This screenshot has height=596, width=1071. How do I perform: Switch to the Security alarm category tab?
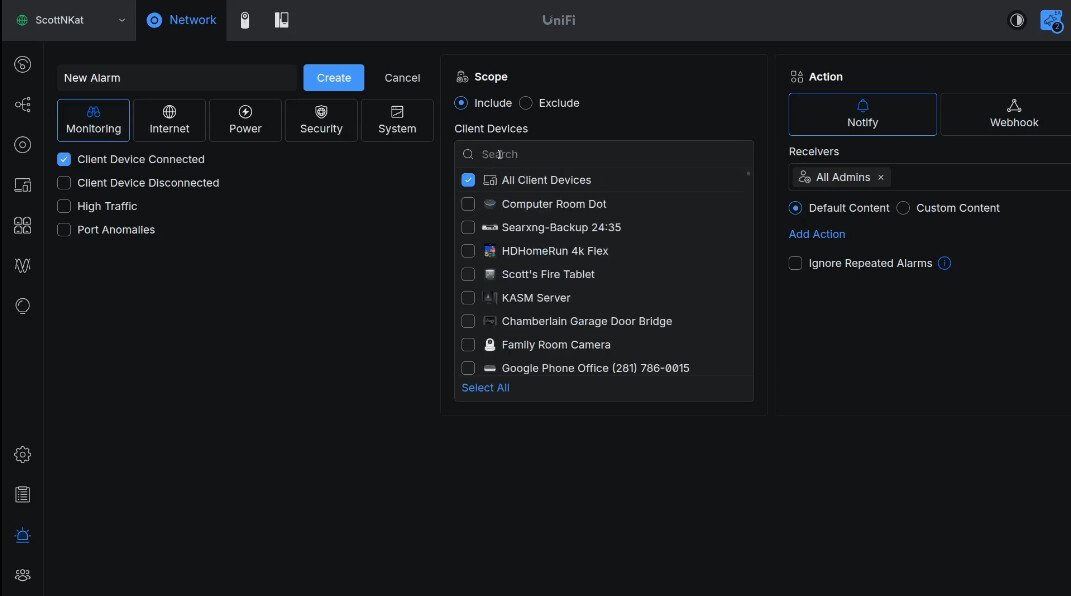(x=321, y=120)
